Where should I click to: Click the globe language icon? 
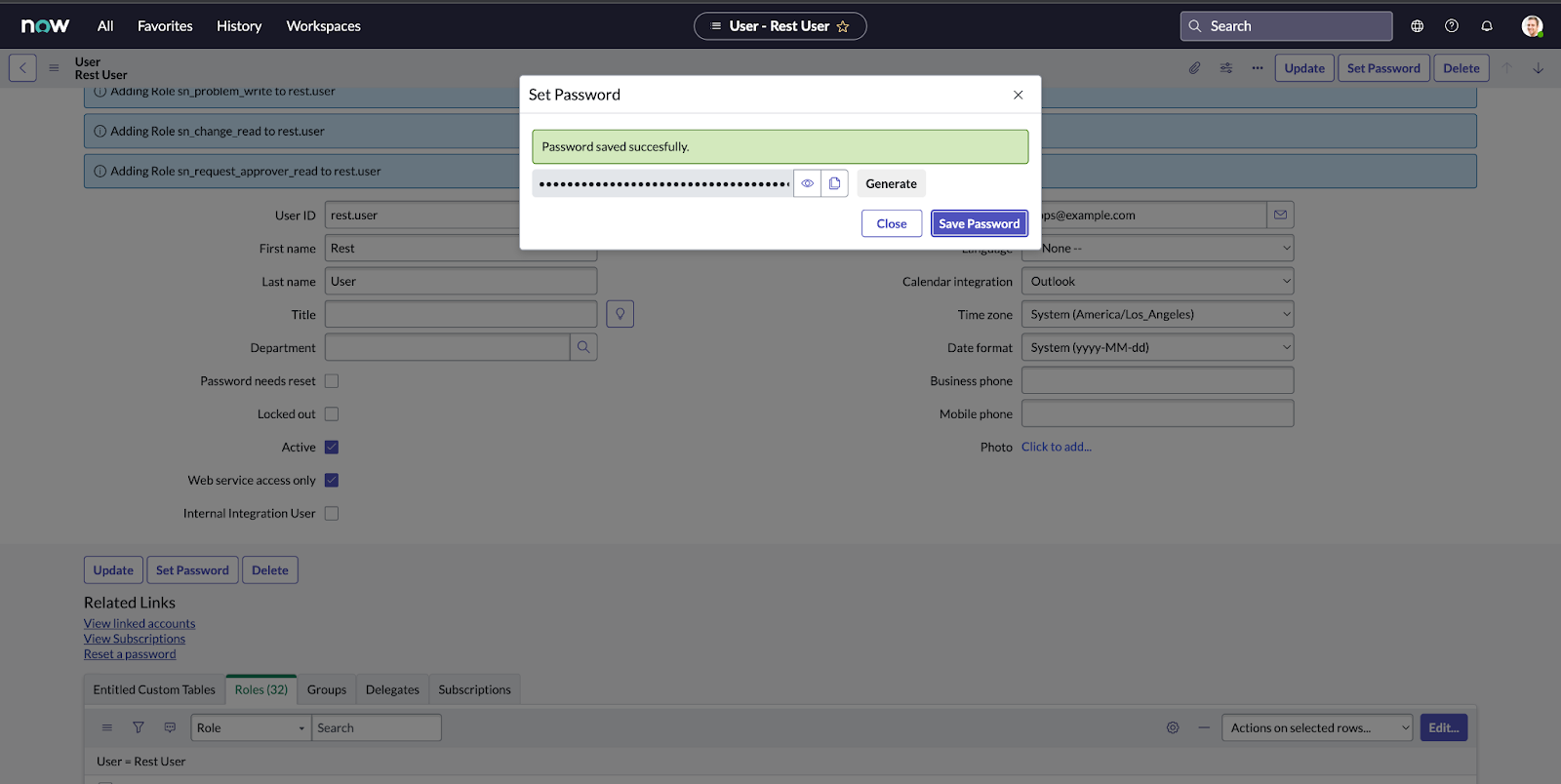[x=1417, y=26]
